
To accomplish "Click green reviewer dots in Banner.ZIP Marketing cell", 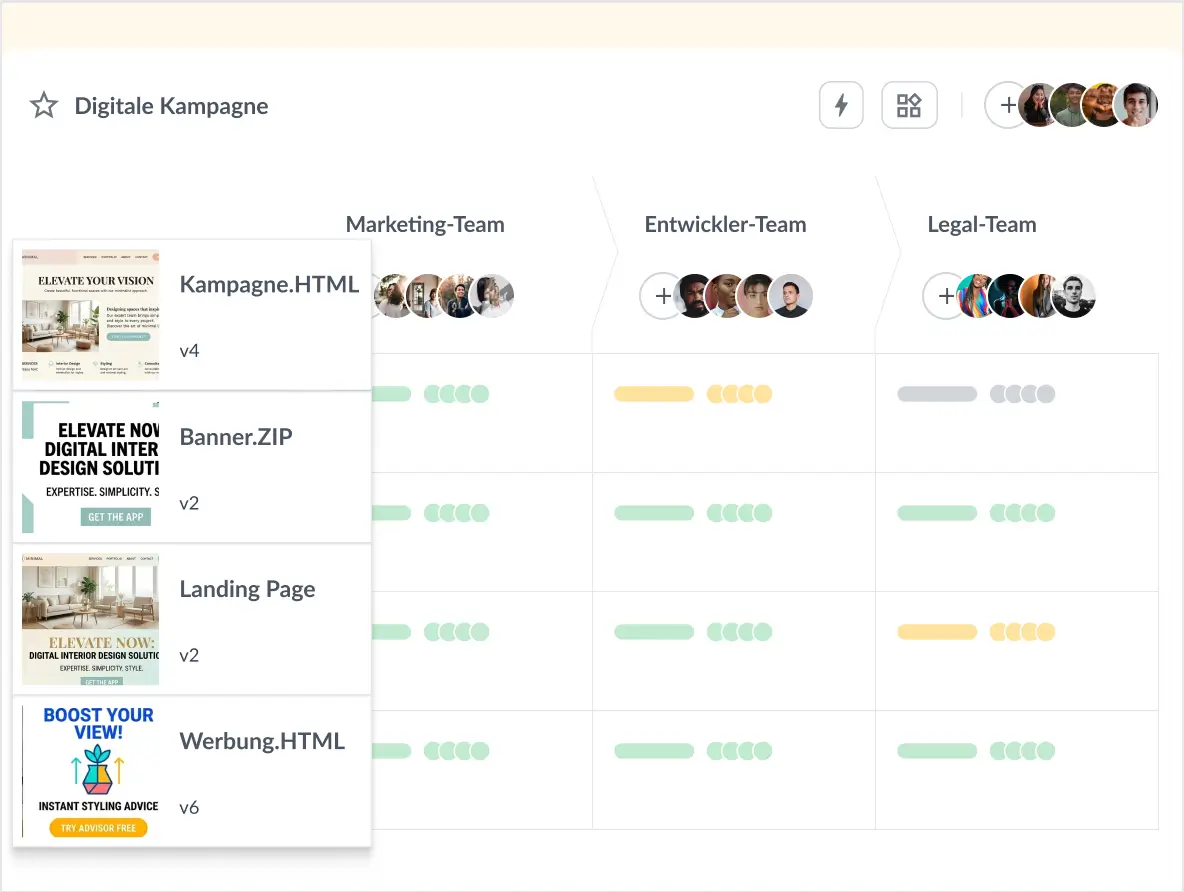I will click(456, 513).
